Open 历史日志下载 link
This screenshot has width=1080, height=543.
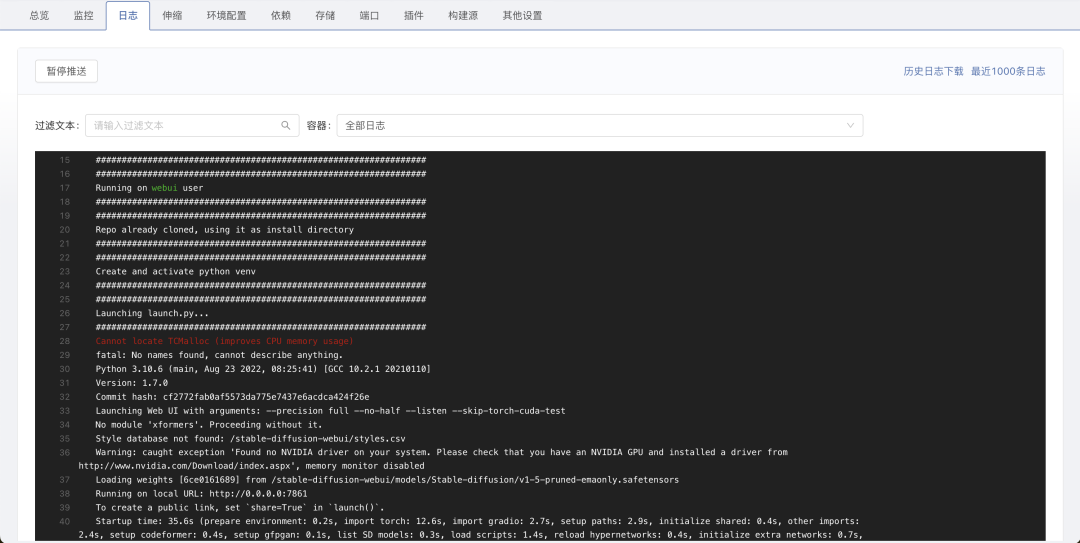coord(933,71)
